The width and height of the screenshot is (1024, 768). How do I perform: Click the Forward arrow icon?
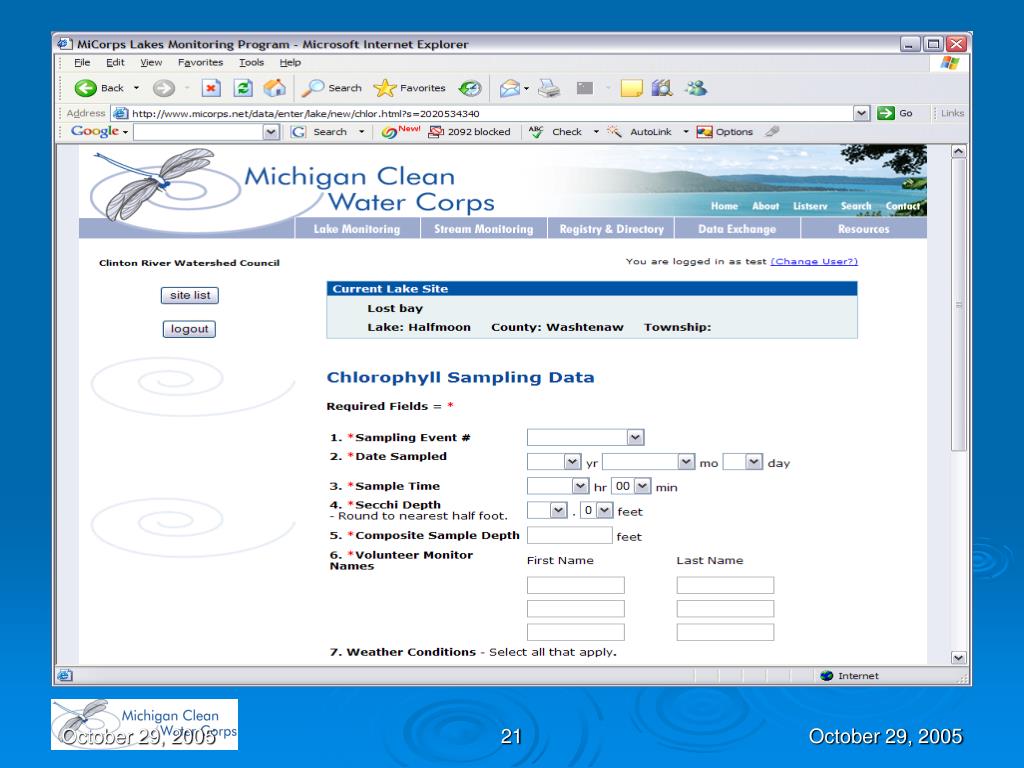click(x=163, y=88)
